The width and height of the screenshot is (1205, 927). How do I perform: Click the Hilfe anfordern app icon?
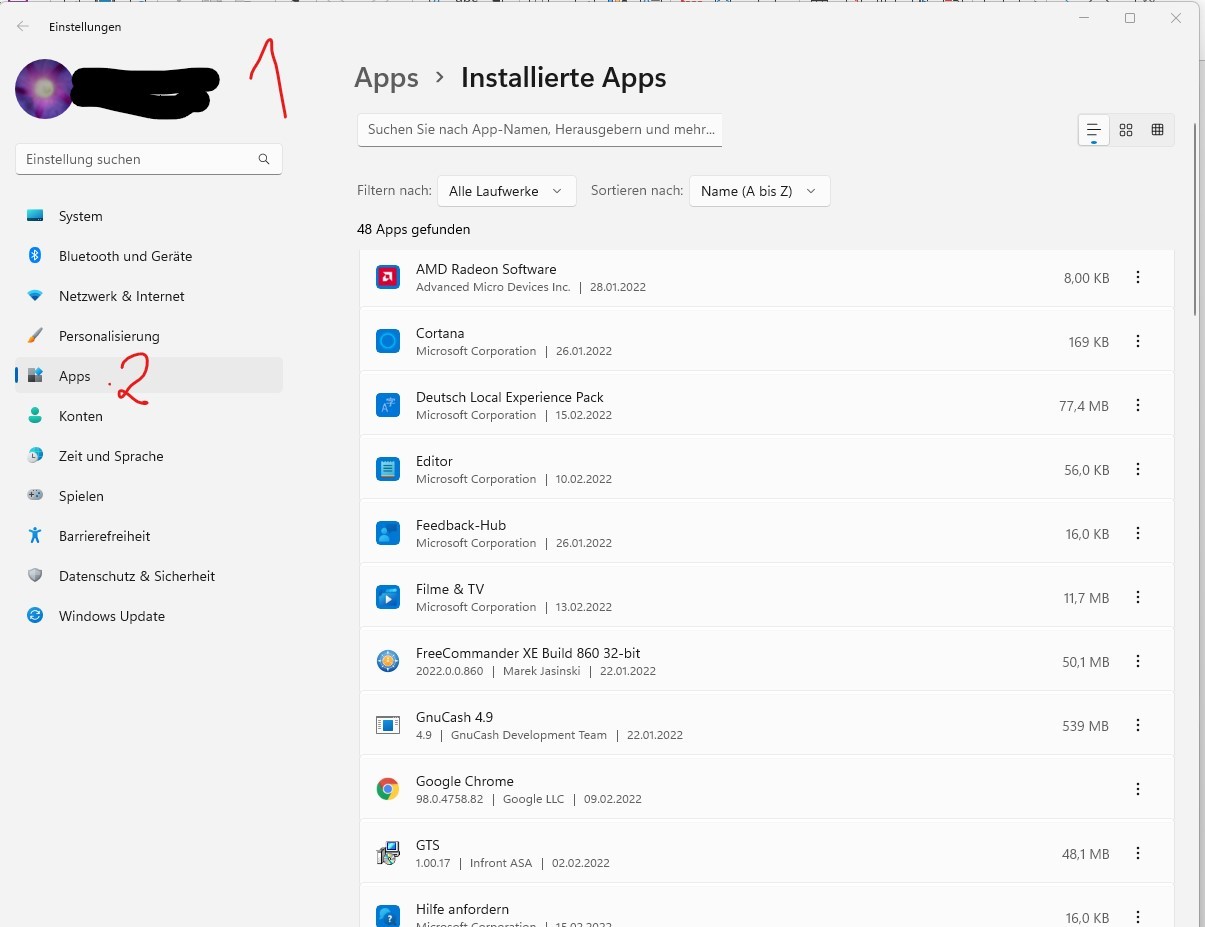tap(388, 916)
